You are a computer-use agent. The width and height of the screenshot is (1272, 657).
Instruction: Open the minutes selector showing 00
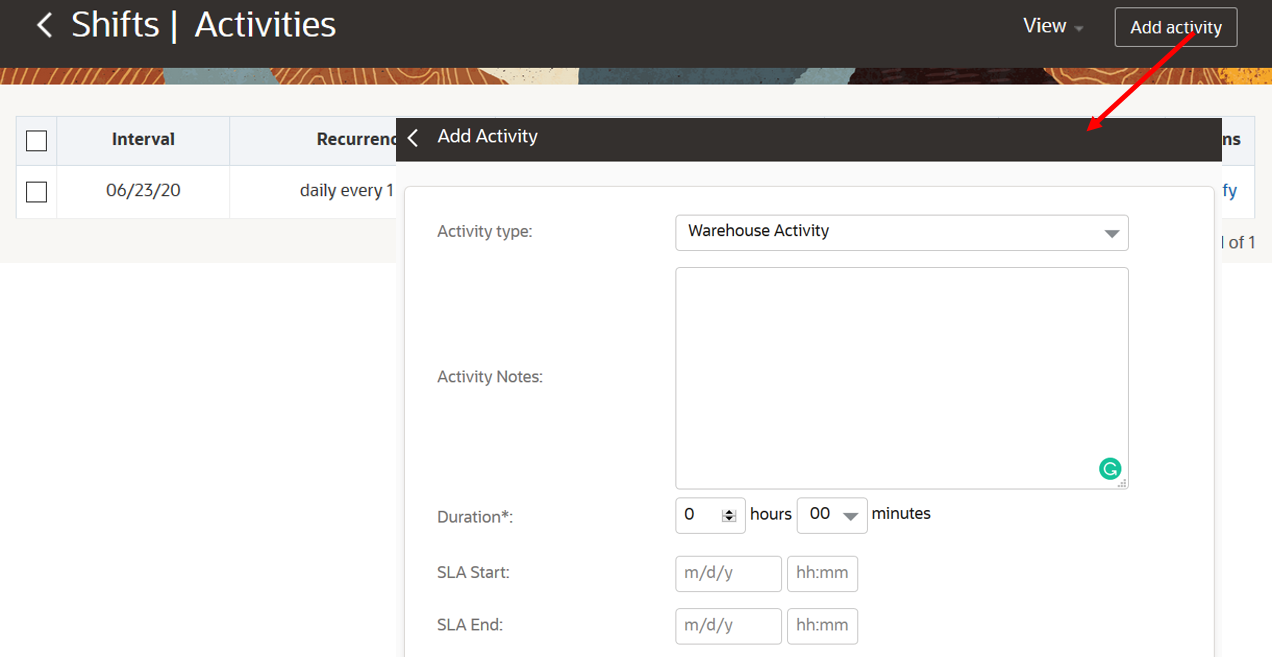coord(831,514)
